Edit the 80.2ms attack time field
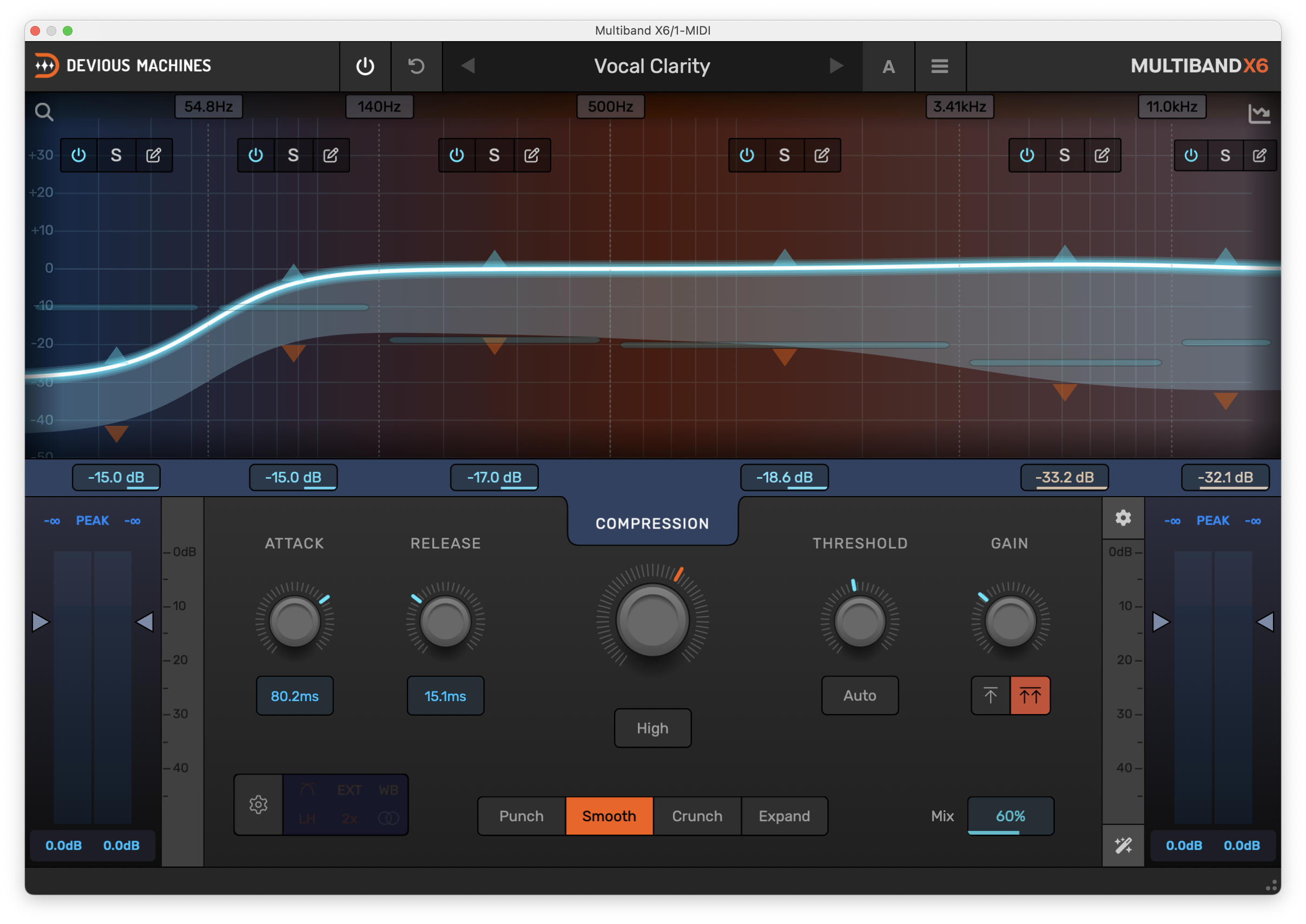The height and width of the screenshot is (924, 1306). [x=295, y=696]
